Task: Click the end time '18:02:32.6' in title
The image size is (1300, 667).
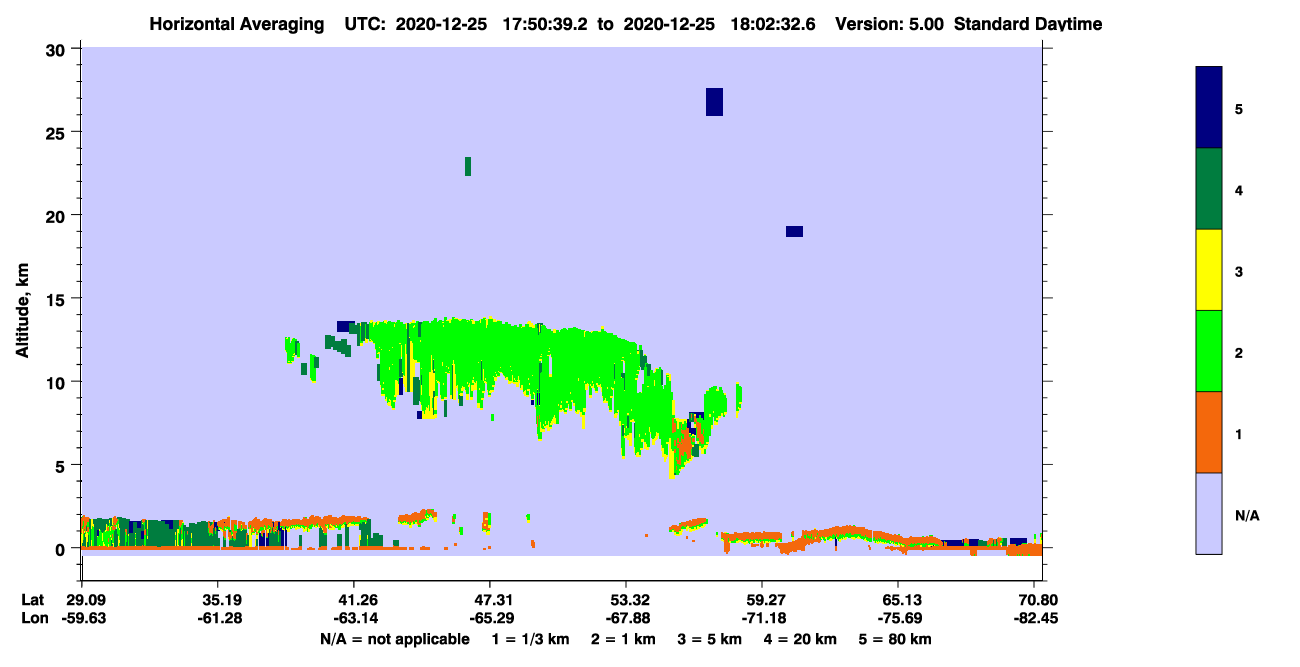Action: 774,24
